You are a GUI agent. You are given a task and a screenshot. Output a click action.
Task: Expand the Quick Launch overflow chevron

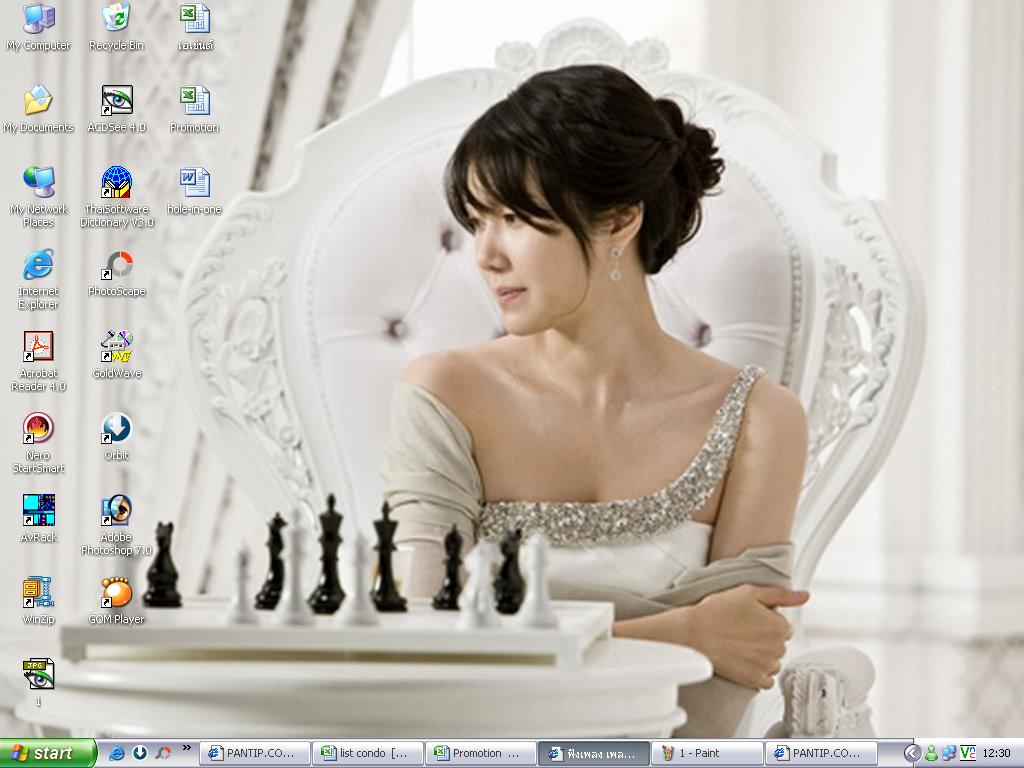click(187, 748)
